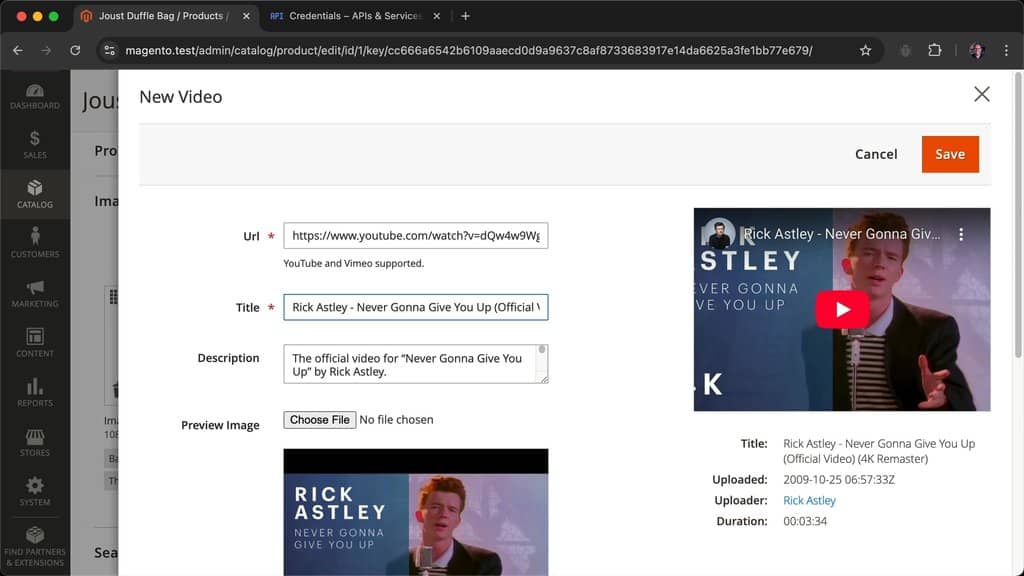Play the YouTube video preview
This screenshot has width=1024, height=576.
coord(842,310)
